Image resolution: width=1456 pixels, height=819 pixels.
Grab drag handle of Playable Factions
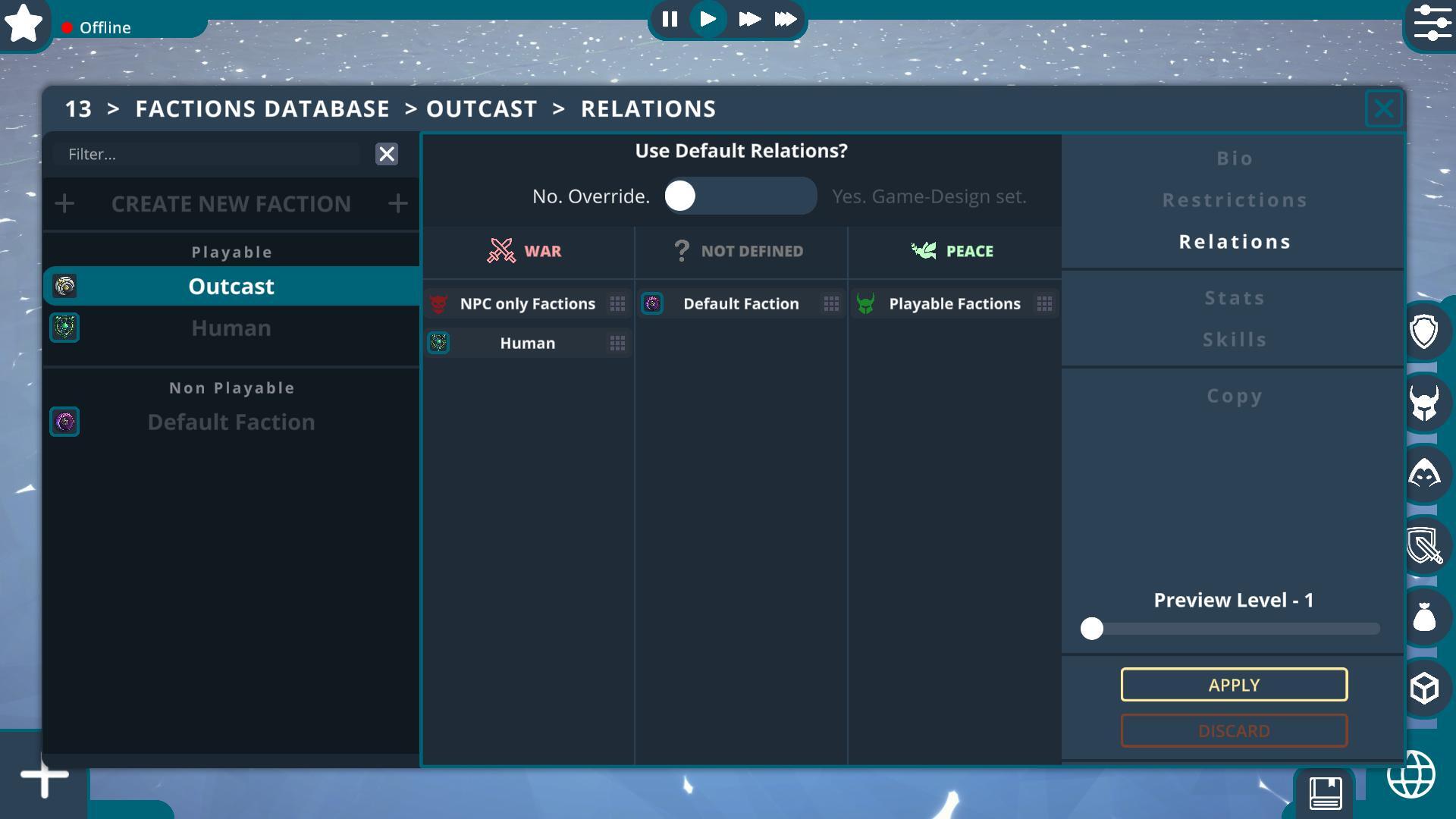pyautogui.click(x=1044, y=304)
